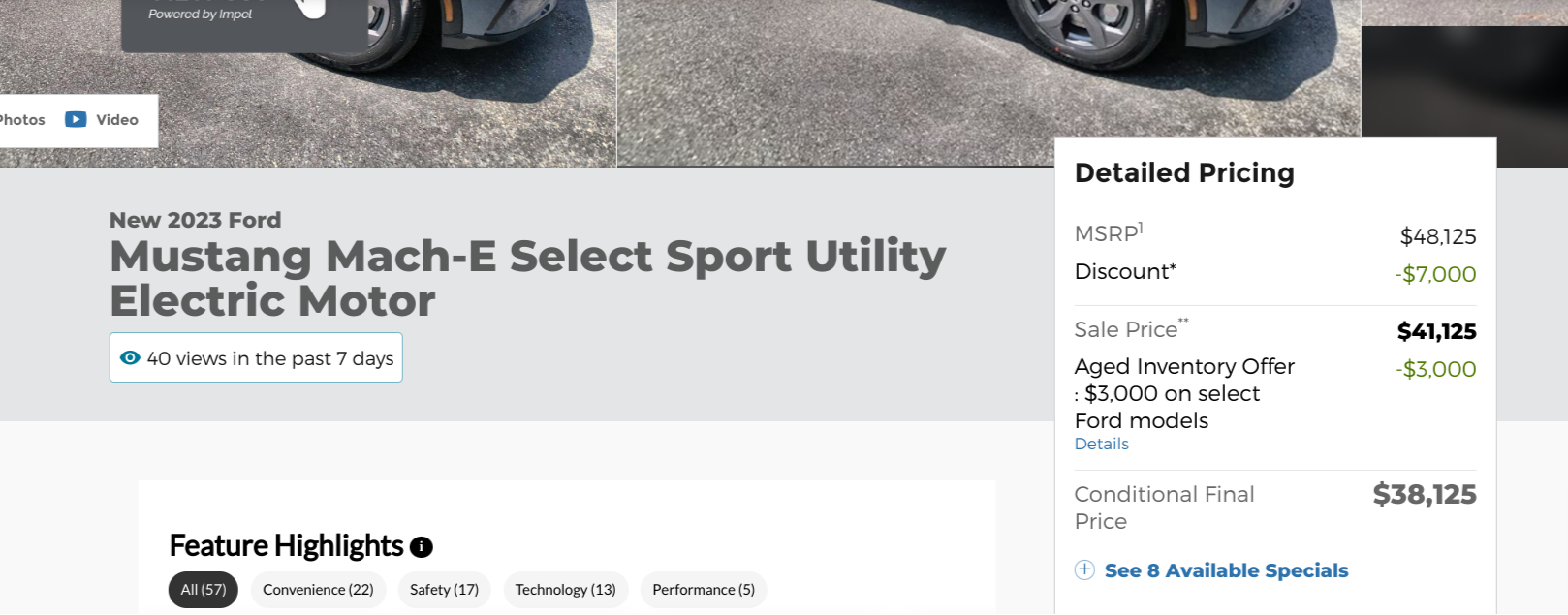Choose the Performance (5) filter chip
Viewport: 1568px width, 615px height.
point(703,590)
